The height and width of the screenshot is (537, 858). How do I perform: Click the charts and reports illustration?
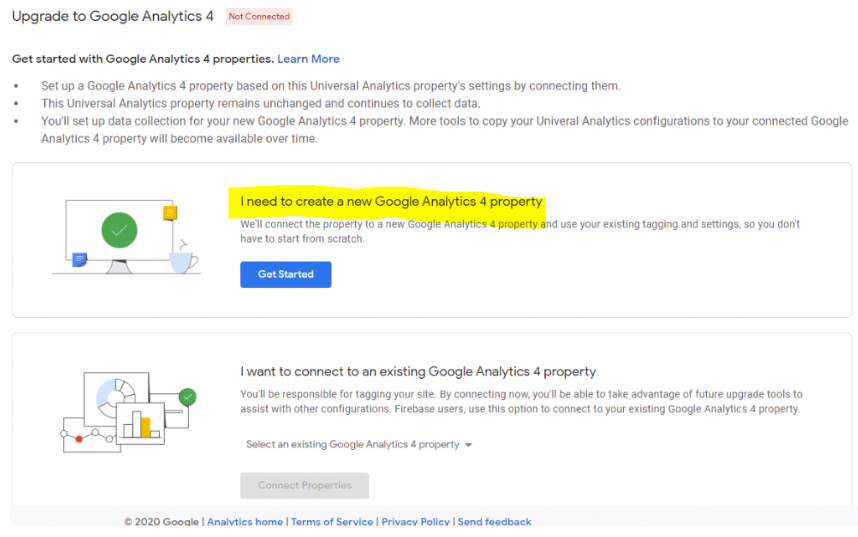pos(128,412)
